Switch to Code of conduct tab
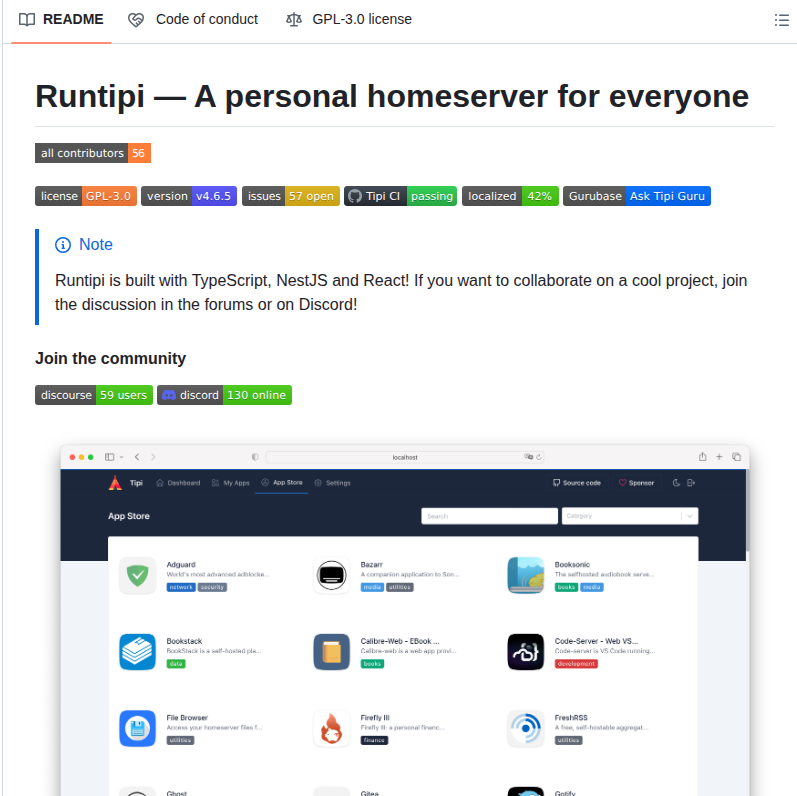797x796 pixels. (193, 19)
